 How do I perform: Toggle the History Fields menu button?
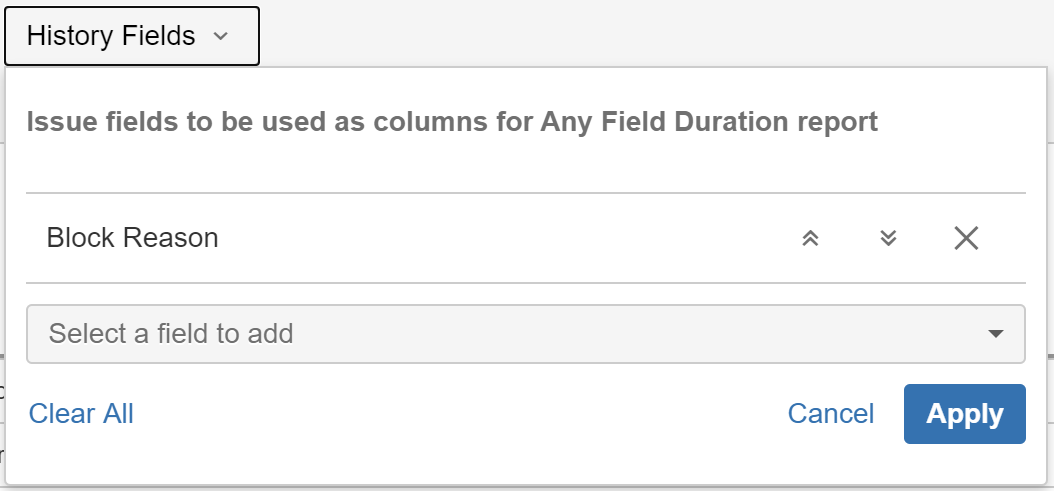click(132, 37)
